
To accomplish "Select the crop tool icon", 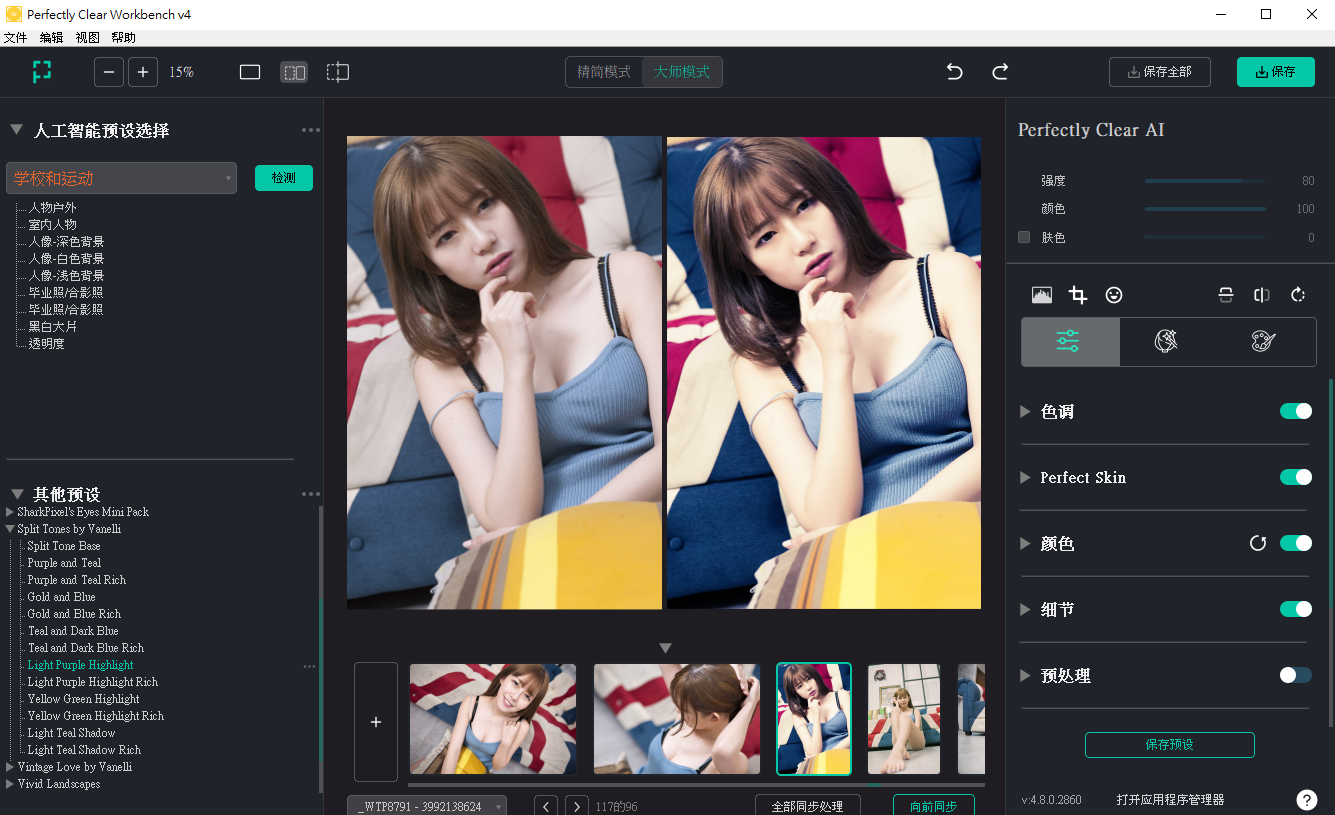I will 1078,295.
